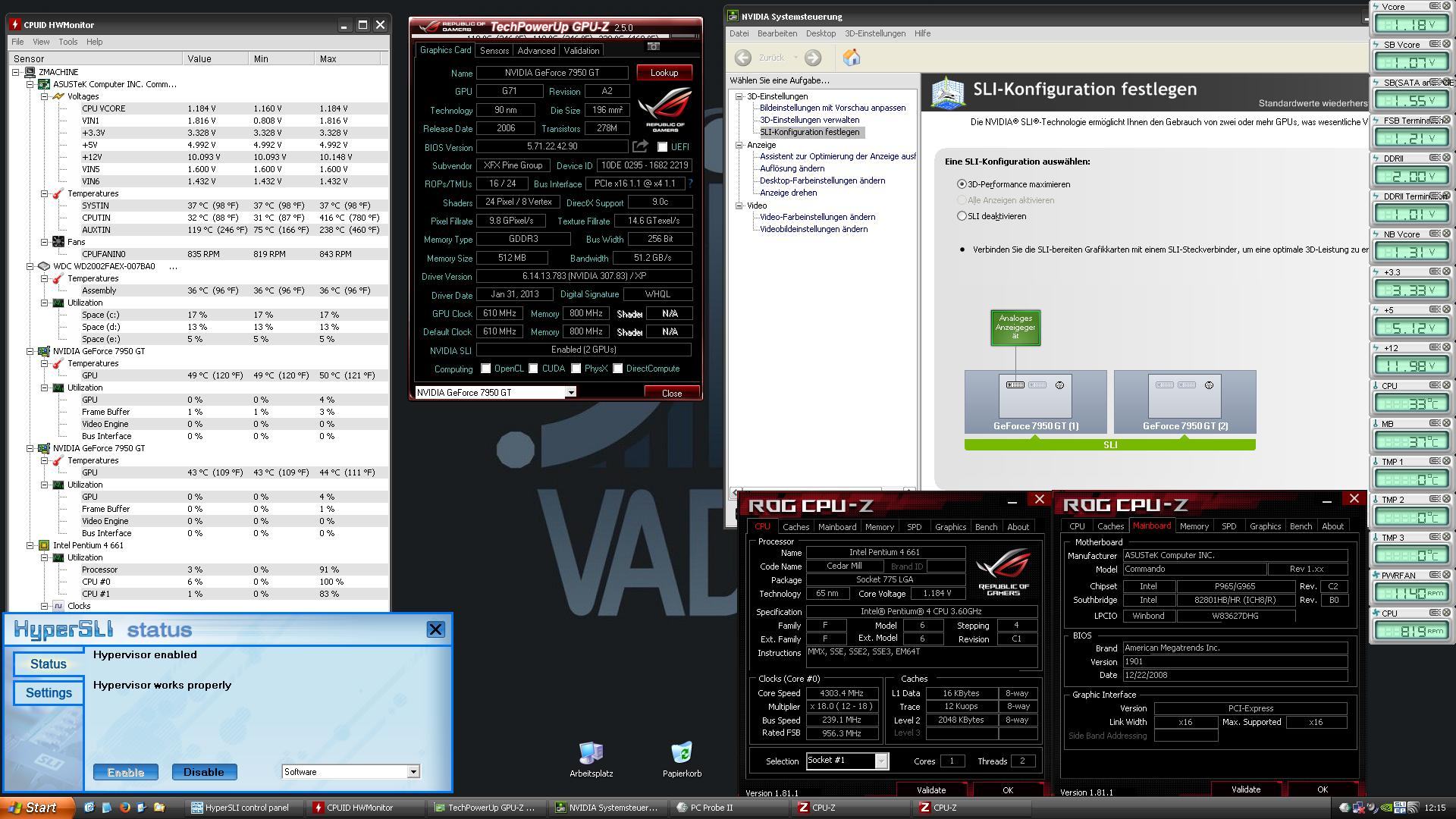Switch to the Sensors tab in GPU-Z
1456x819 pixels.
click(x=494, y=51)
